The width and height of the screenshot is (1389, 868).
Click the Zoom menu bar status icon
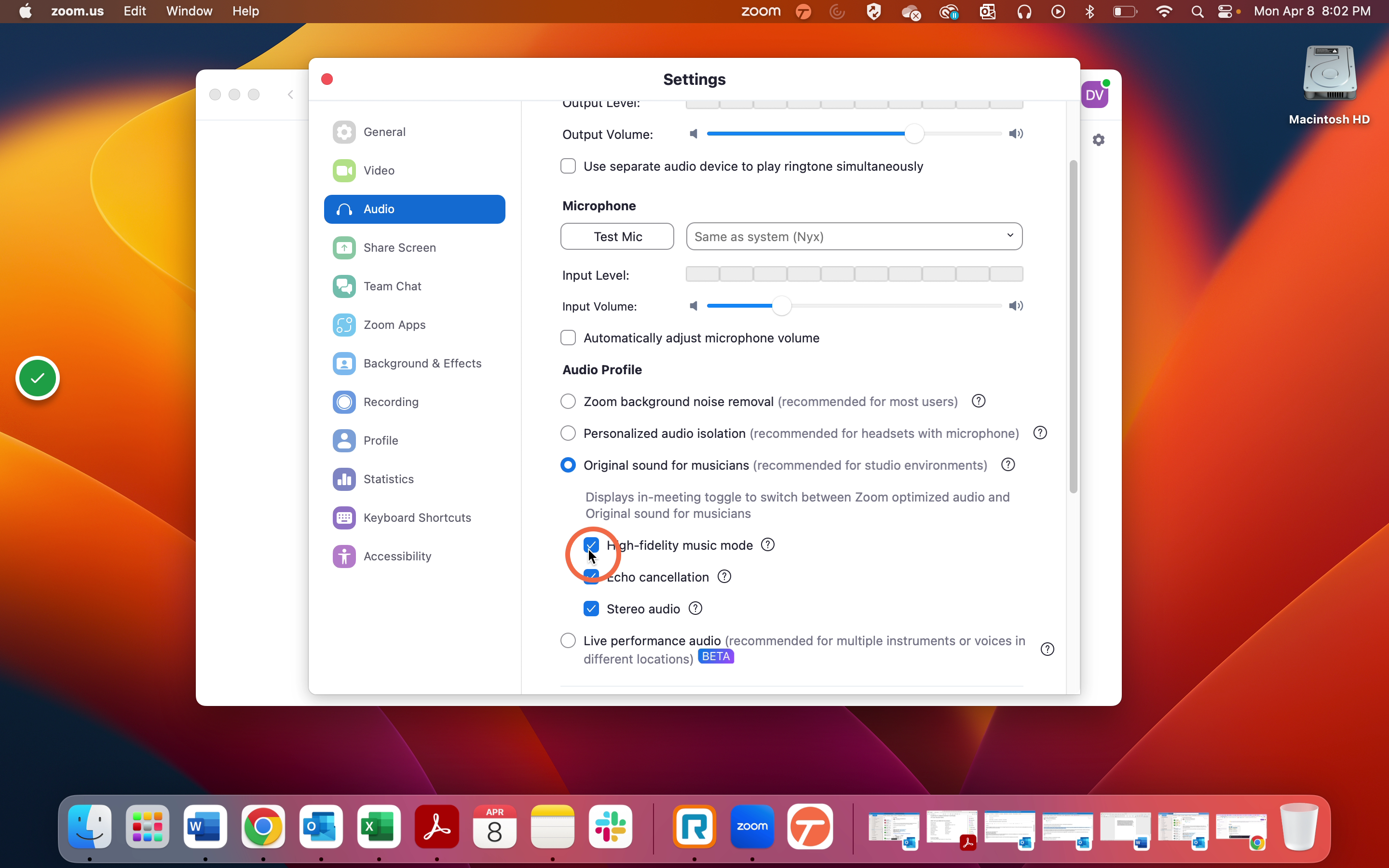[761, 11]
